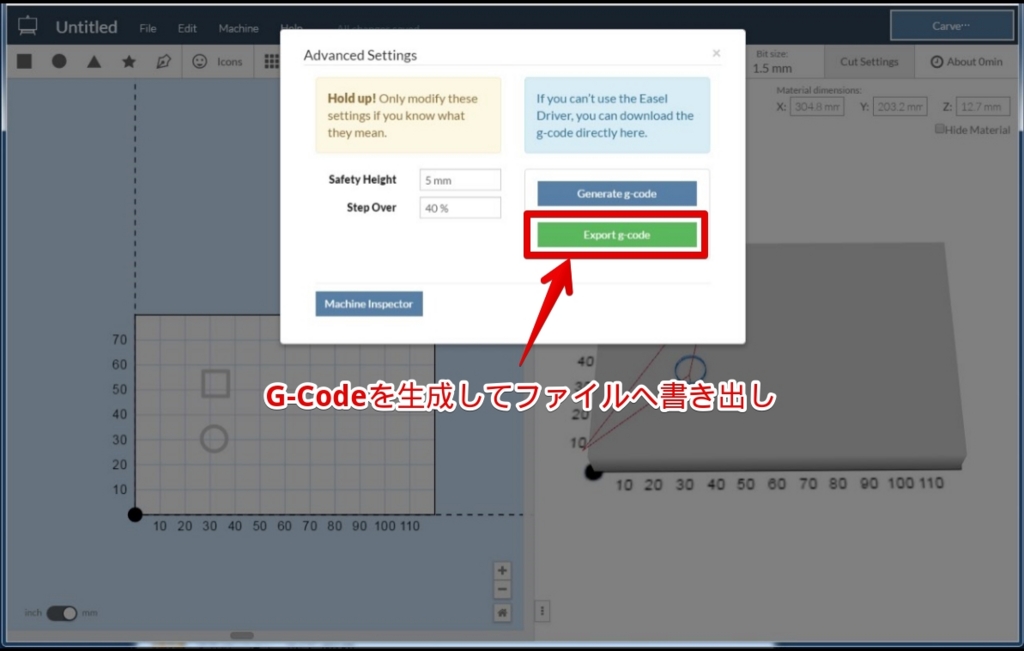Select the circle shape tool
The width and height of the screenshot is (1024, 651).
(59, 61)
